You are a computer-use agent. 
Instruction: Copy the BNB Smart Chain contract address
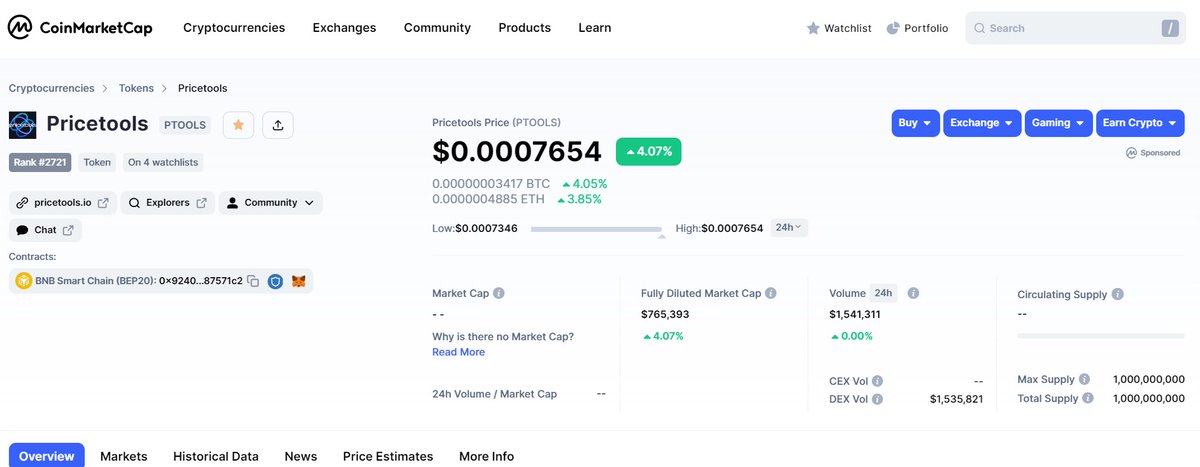coord(253,282)
